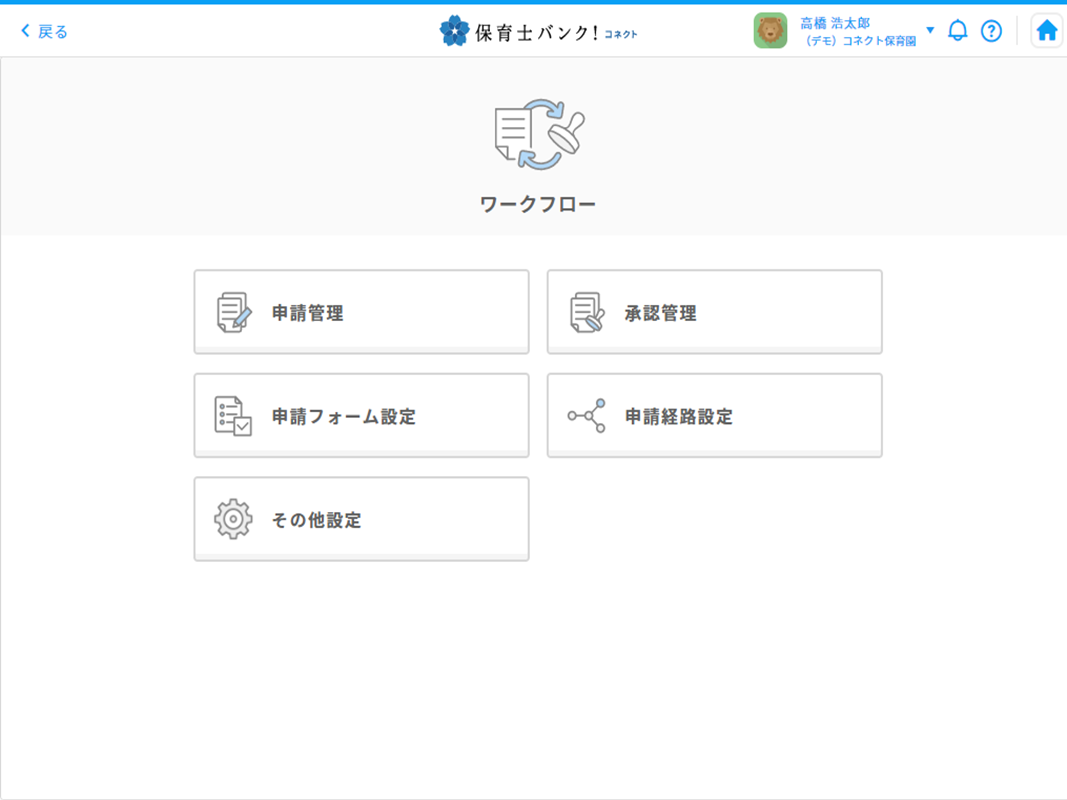Click the 戻る back link
1067x800 pixels.
pyautogui.click(x=45, y=31)
